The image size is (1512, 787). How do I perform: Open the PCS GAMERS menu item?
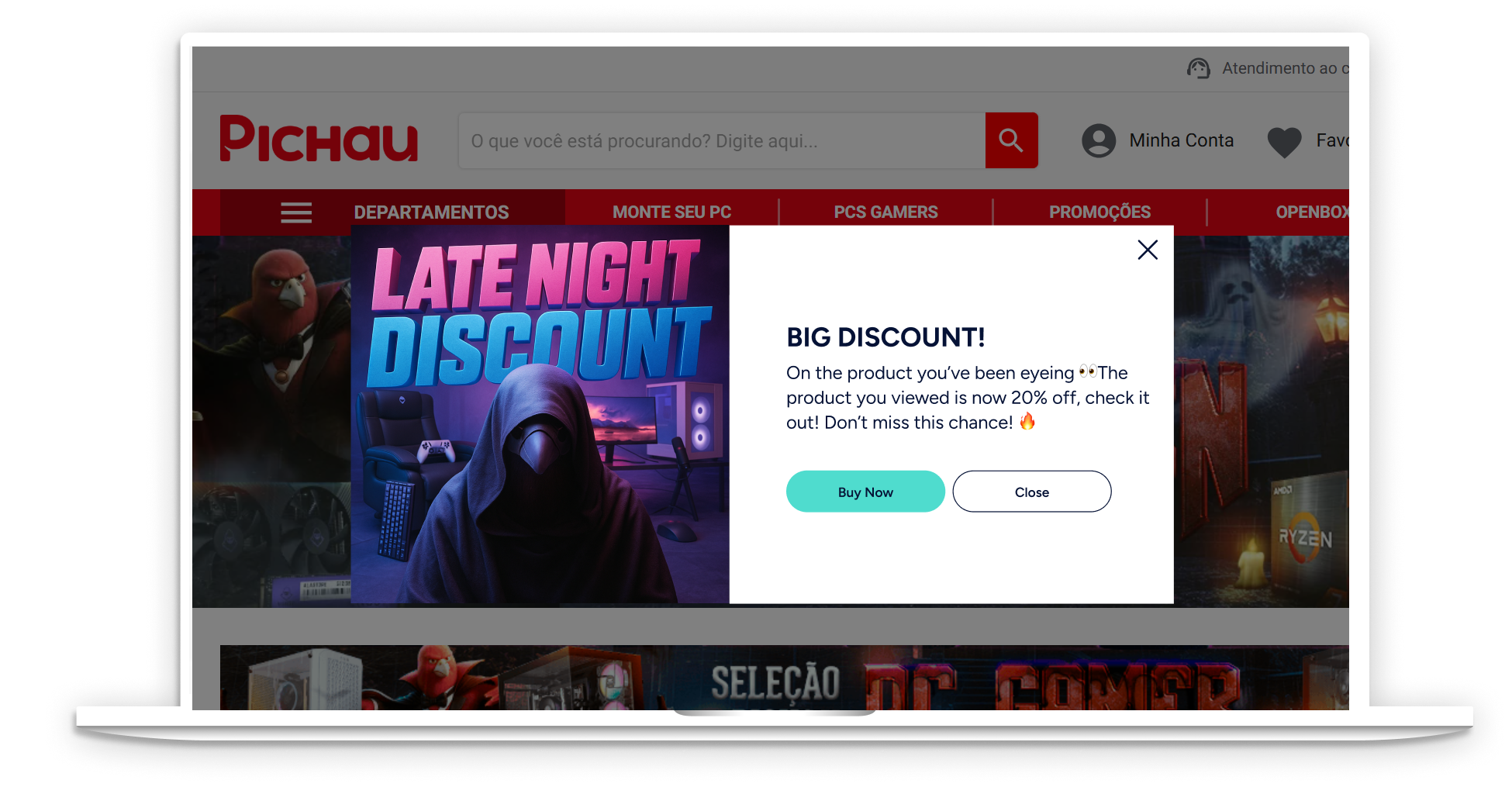[x=885, y=212]
